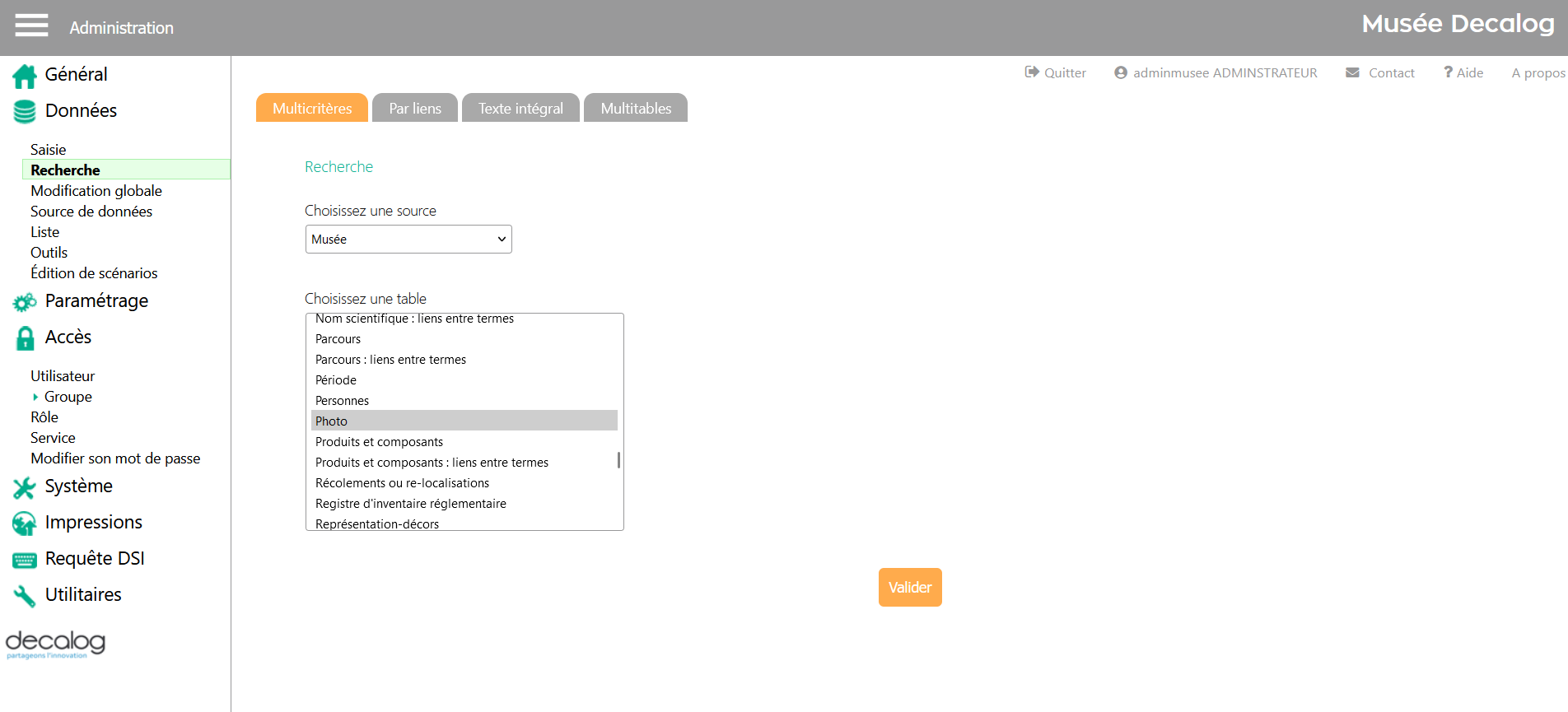
Task: Click the table list scrollbar thumb
Action: (x=618, y=459)
